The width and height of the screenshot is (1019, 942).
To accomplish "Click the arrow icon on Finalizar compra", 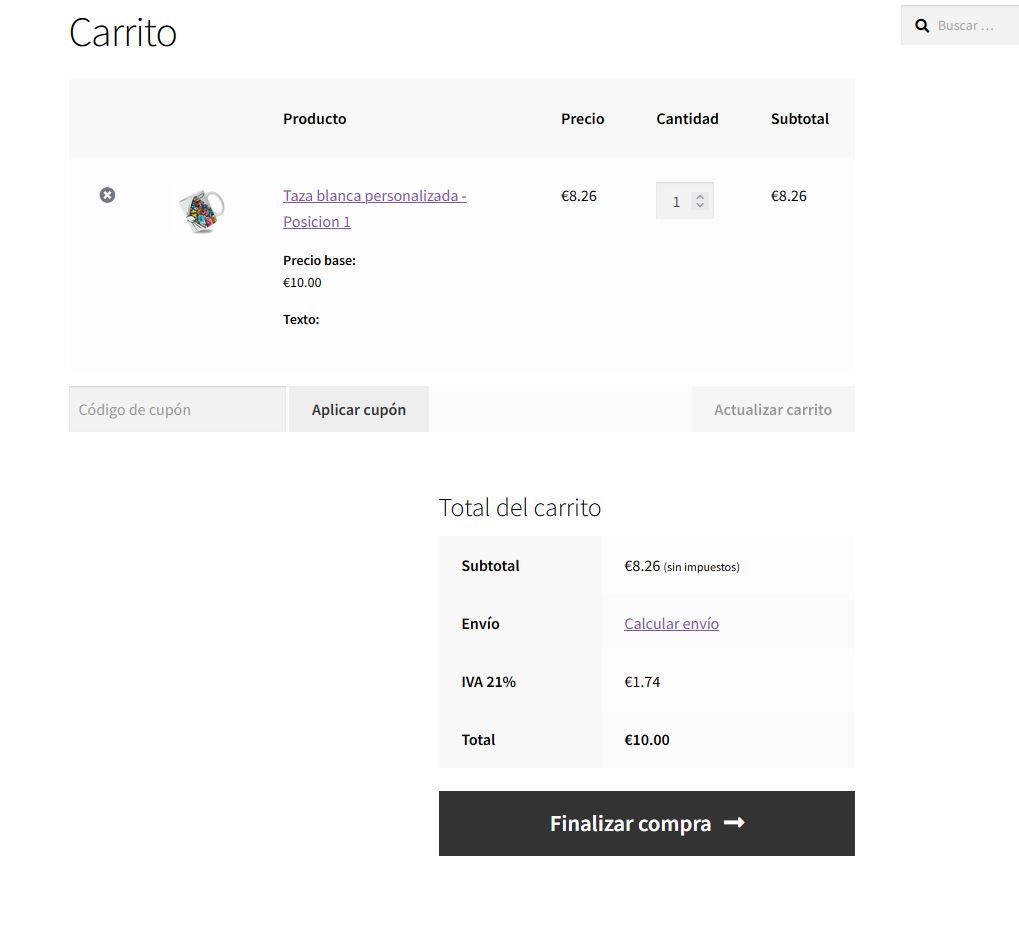I will click(x=734, y=823).
